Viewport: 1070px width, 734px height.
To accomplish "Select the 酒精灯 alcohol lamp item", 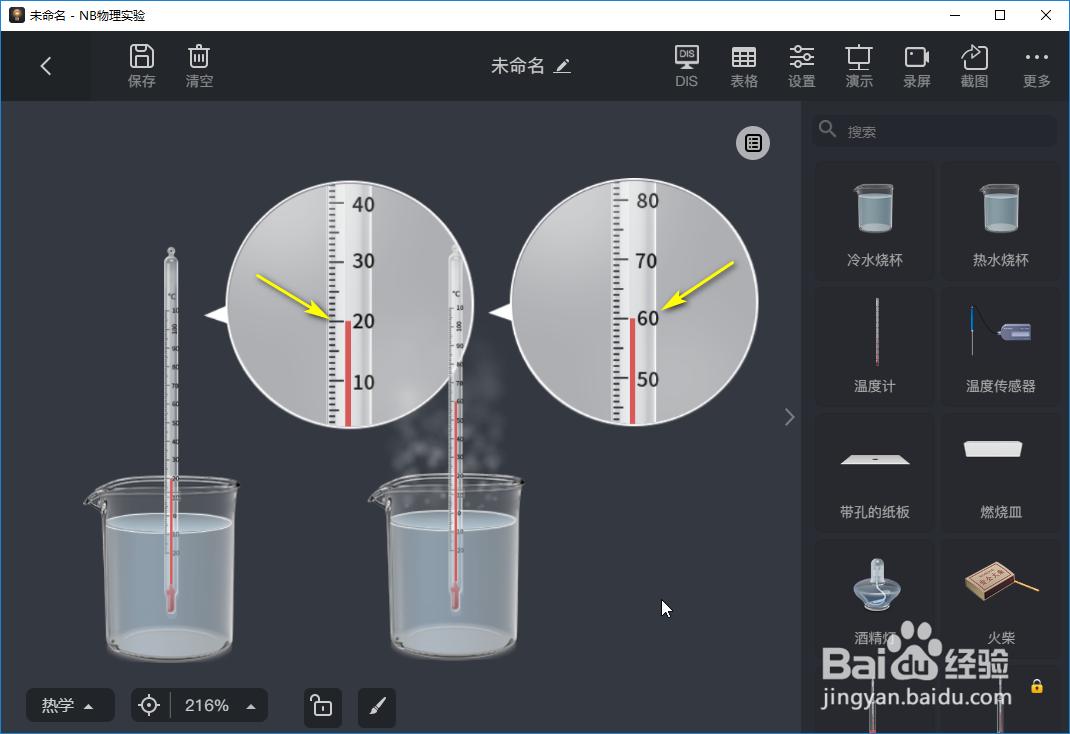I will 875,599.
